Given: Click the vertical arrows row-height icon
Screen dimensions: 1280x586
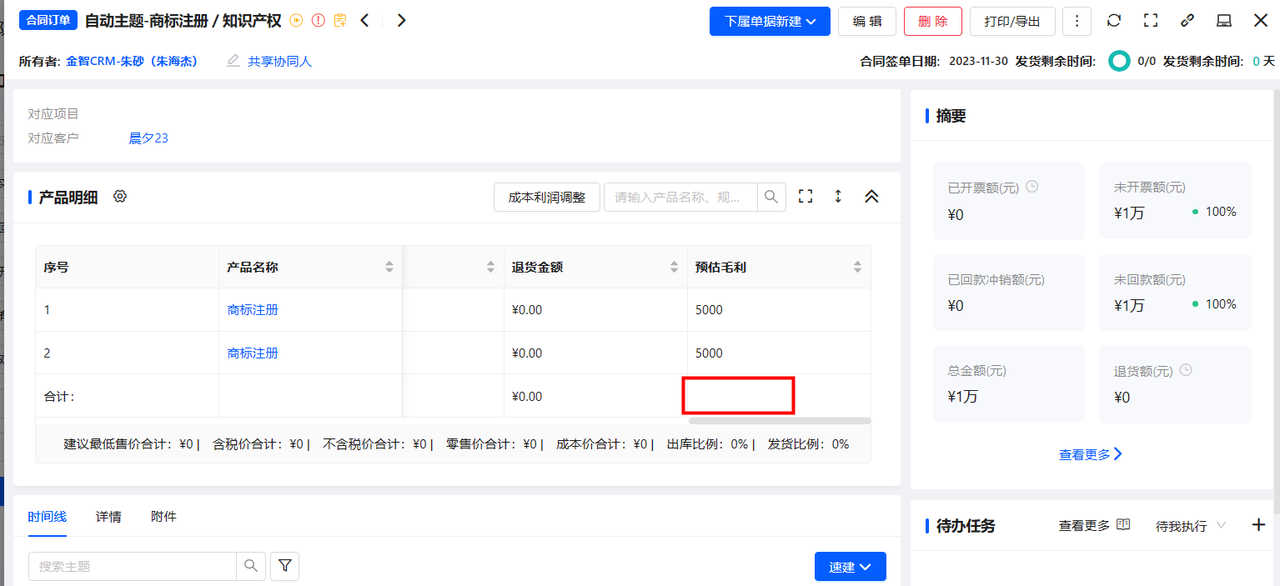Looking at the screenshot, I should [838, 197].
